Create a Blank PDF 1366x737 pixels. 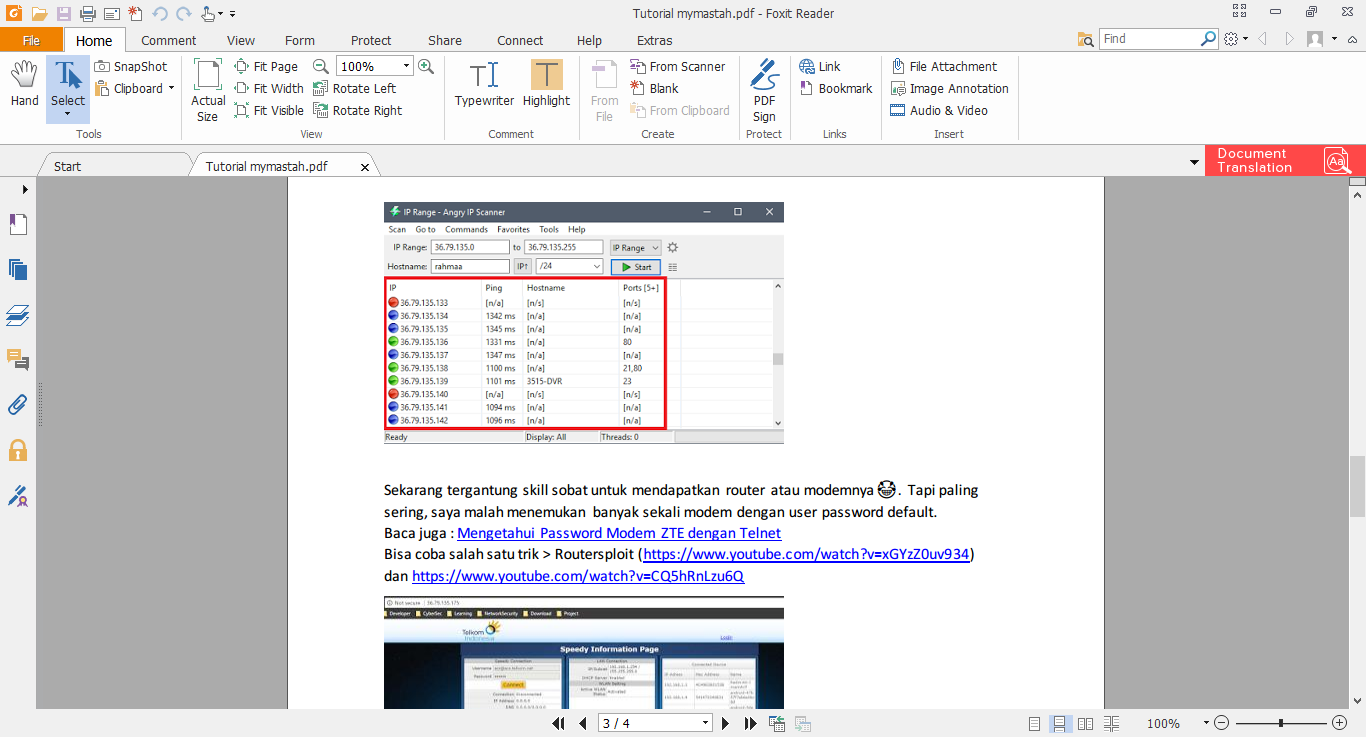pyautogui.click(x=654, y=88)
